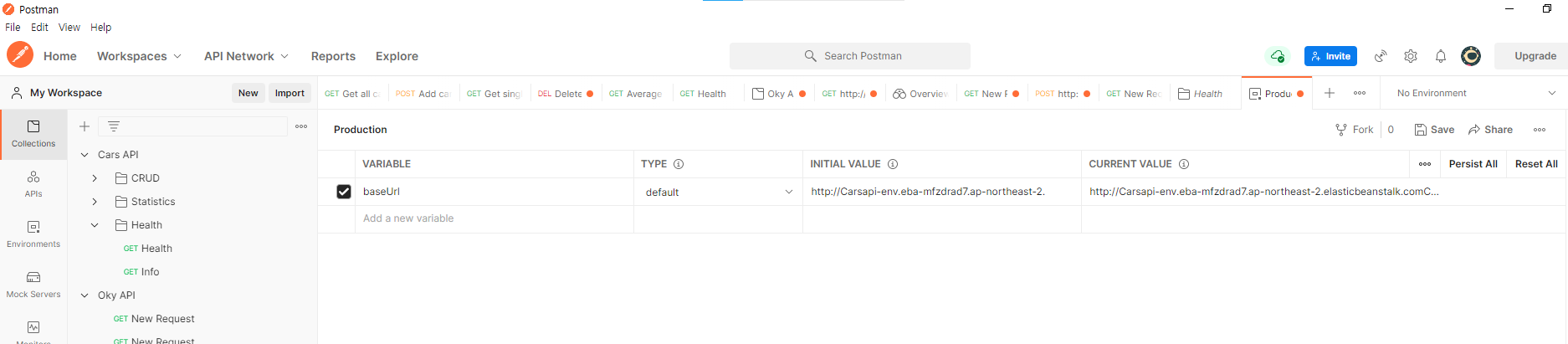Open the Help menu
The height and width of the screenshot is (344, 1568).
(100, 28)
